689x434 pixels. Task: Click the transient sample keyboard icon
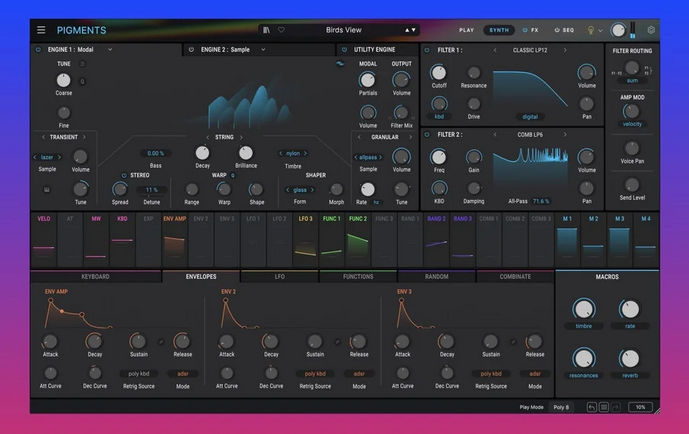coord(47,190)
